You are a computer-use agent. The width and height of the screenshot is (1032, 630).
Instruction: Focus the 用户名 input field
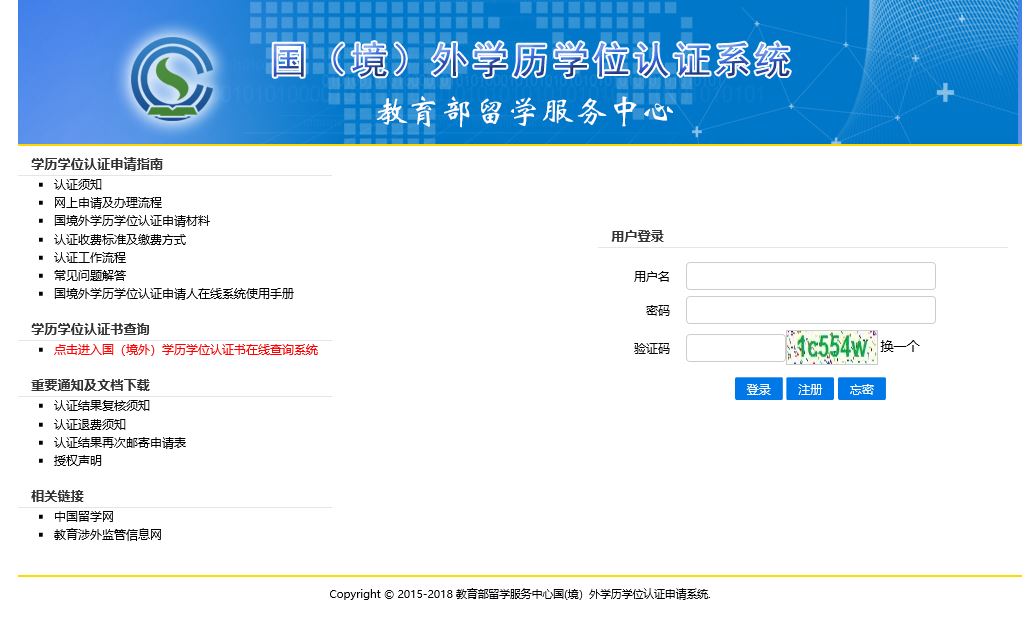click(x=810, y=276)
